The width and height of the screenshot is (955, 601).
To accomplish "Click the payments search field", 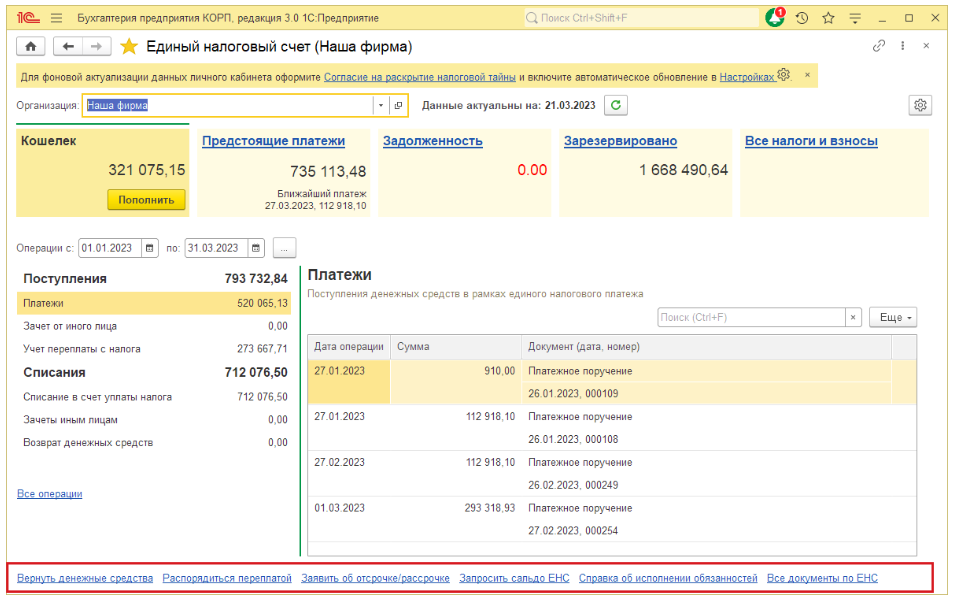I will click(x=751, y=317).
